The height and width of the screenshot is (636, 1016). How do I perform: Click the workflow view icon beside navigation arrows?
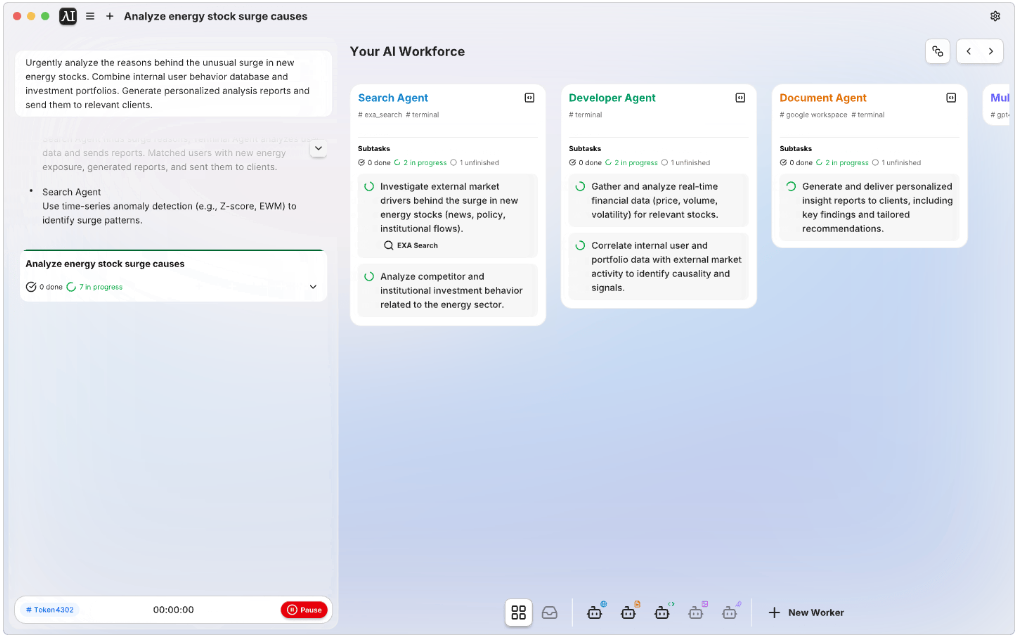tap(938, 51)
